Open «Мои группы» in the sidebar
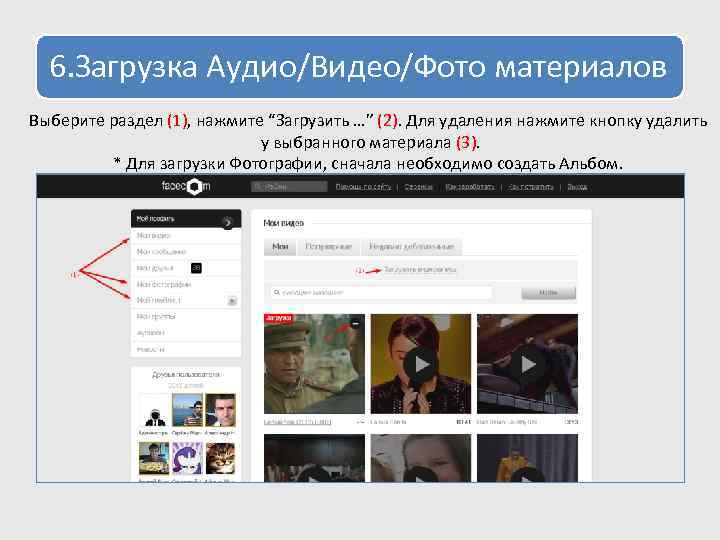The image size is (720, 540). tap(156, 316)
